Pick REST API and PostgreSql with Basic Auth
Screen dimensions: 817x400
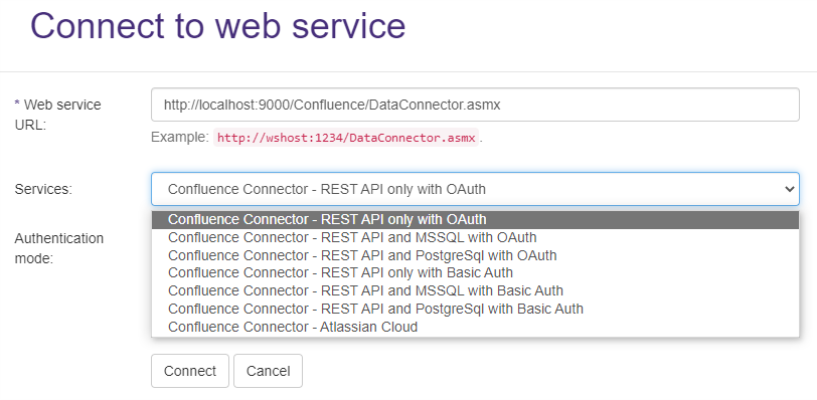[375, 309]
